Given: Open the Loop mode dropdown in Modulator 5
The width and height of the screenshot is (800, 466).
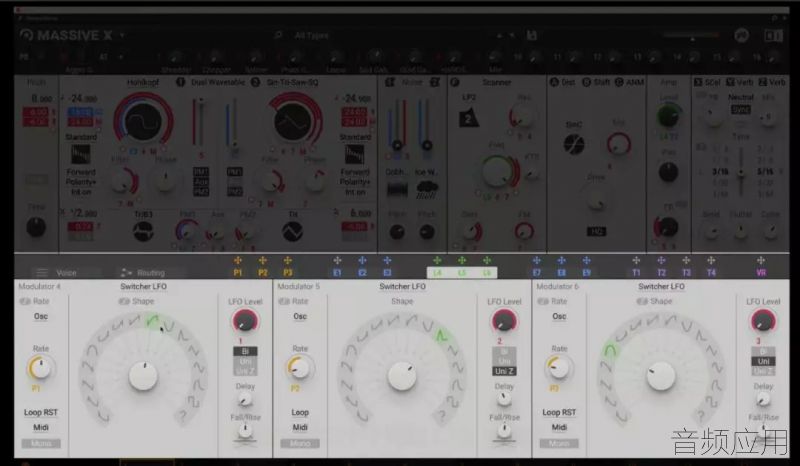Looking at the screenshot, I should (x=300, y=412).
